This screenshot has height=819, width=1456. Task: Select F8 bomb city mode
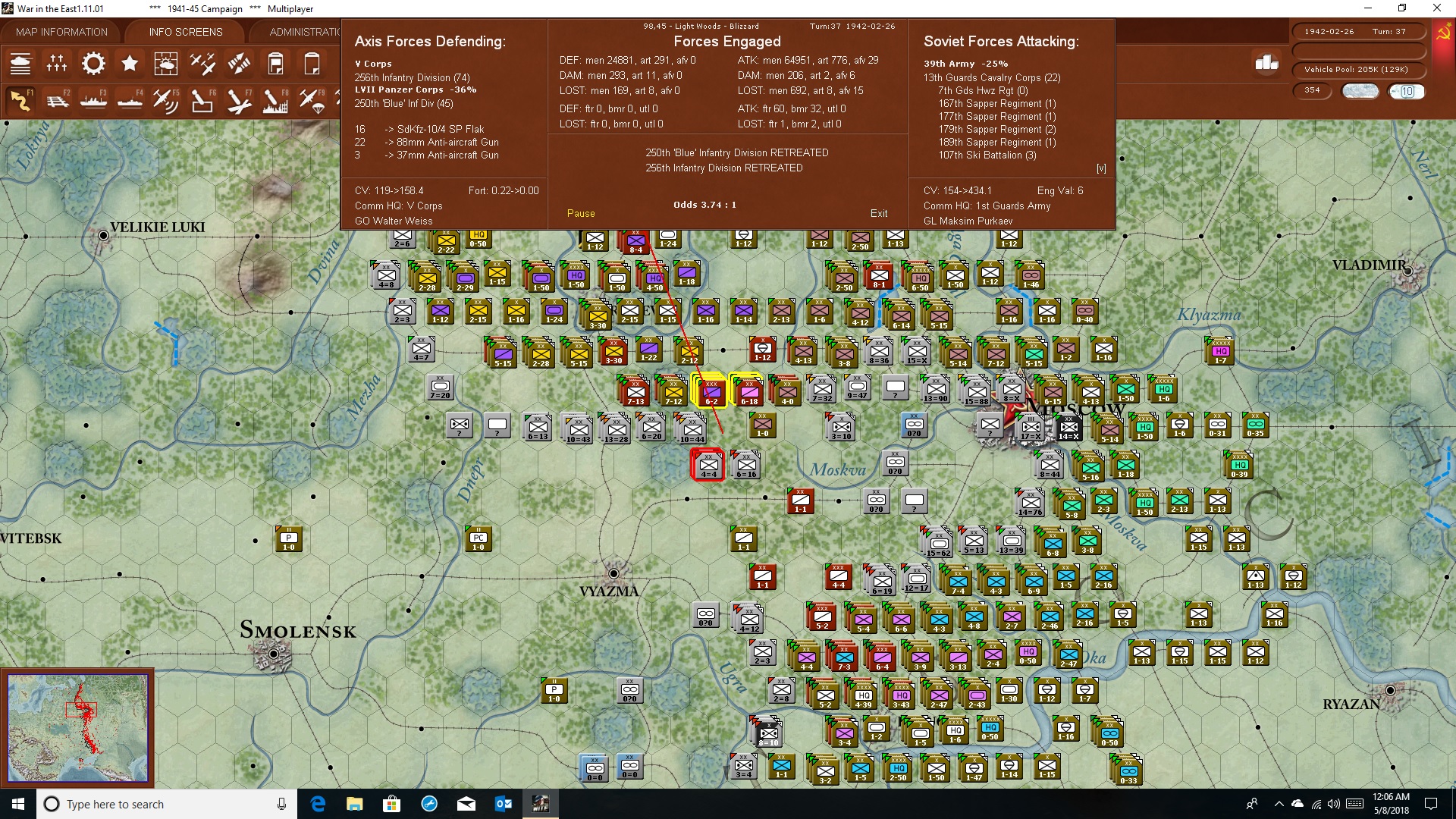[275, 100]
